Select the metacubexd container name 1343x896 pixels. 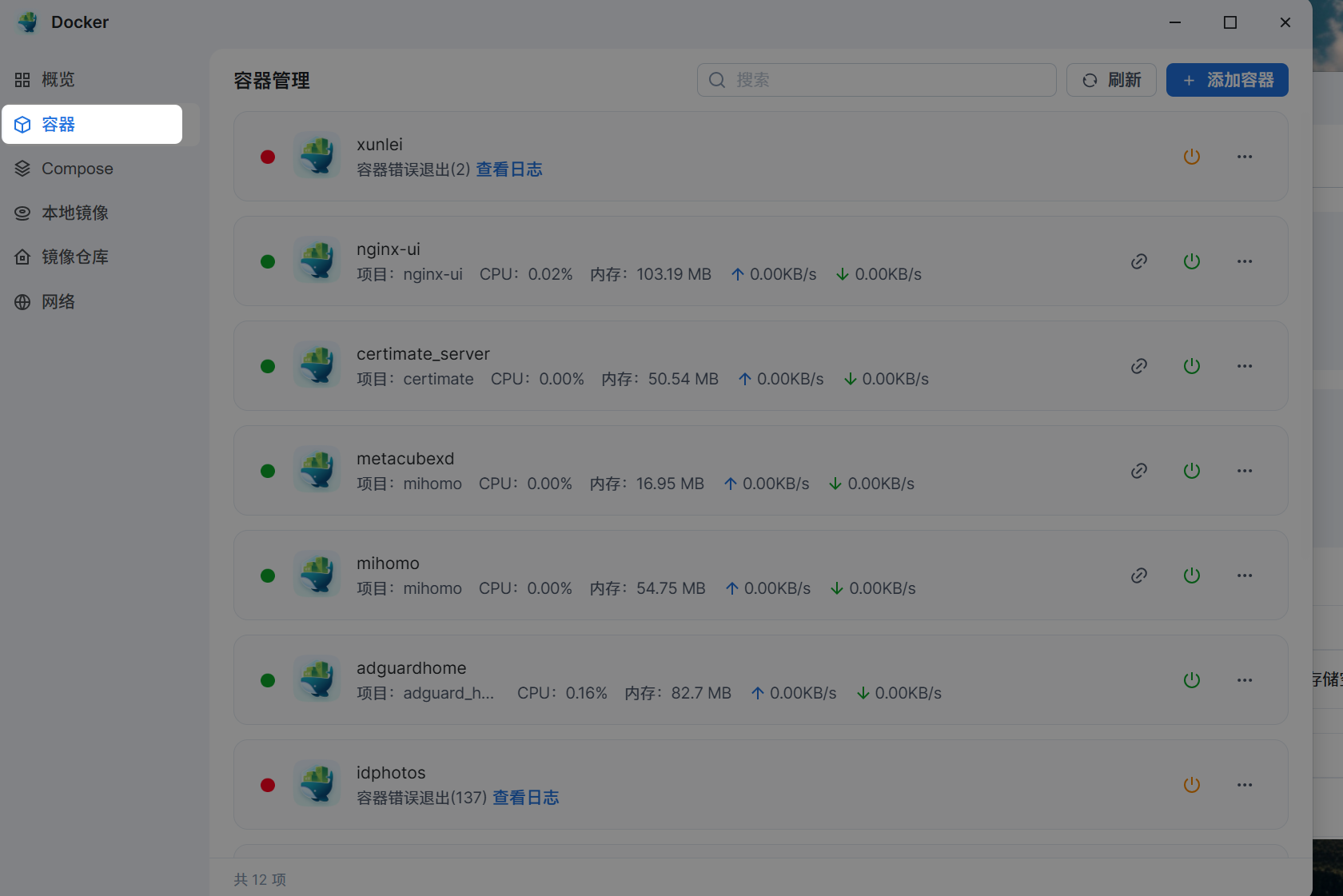(x=405, y=459)
